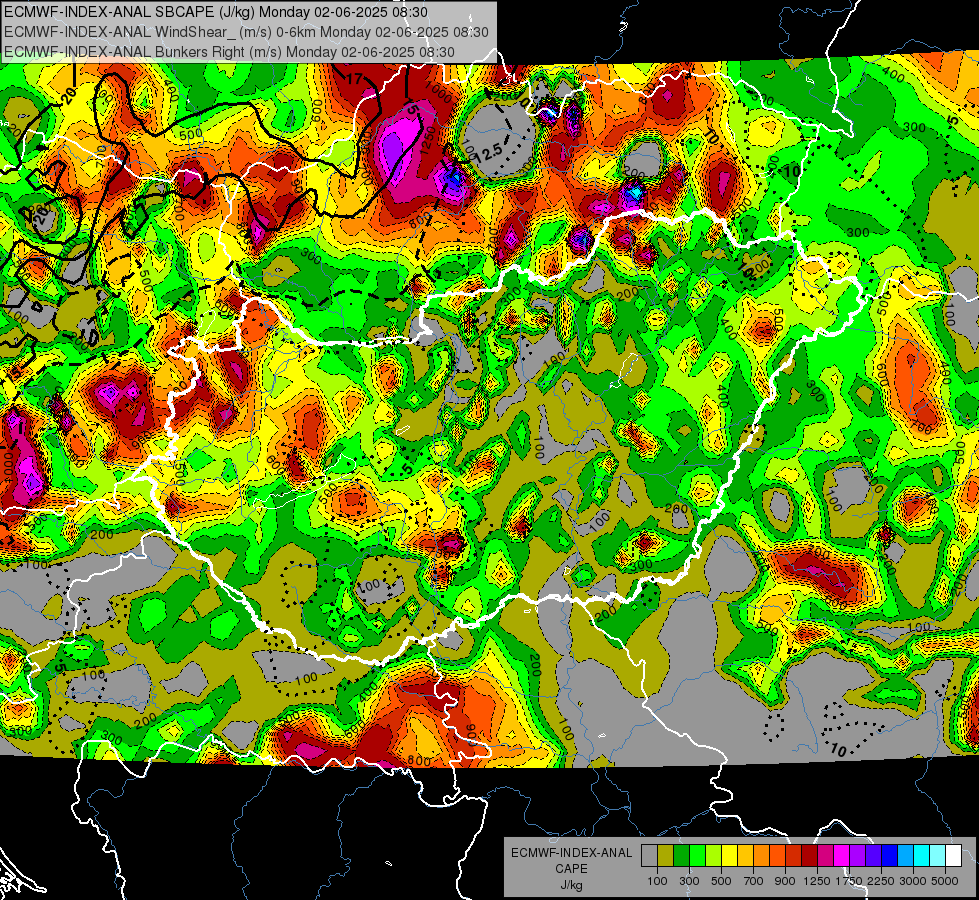Click the bright cyan legend swatch after 3000
This screenshot has height=900, width=979.
922,855
